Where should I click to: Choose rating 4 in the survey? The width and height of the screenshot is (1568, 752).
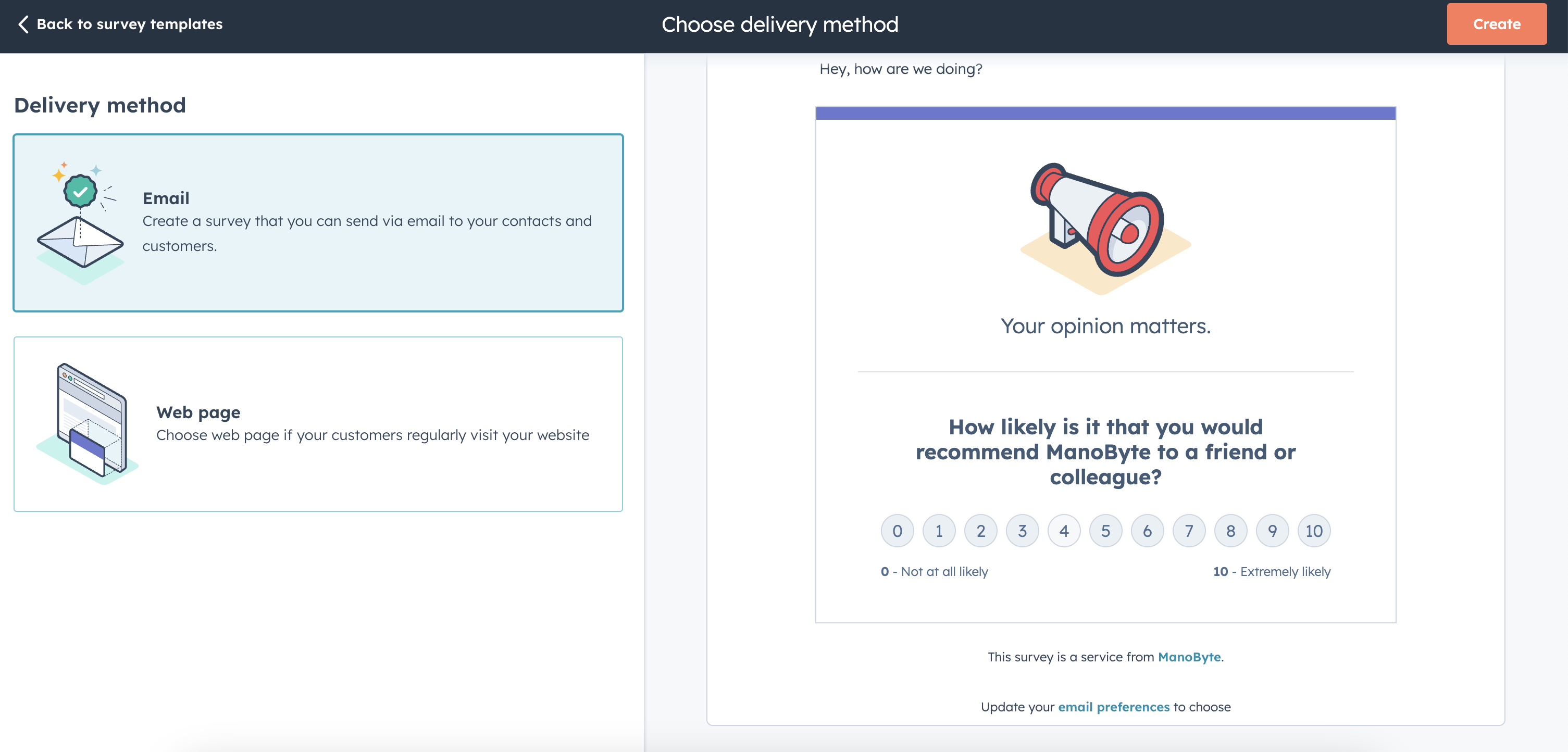click(x=1064, y=531)
